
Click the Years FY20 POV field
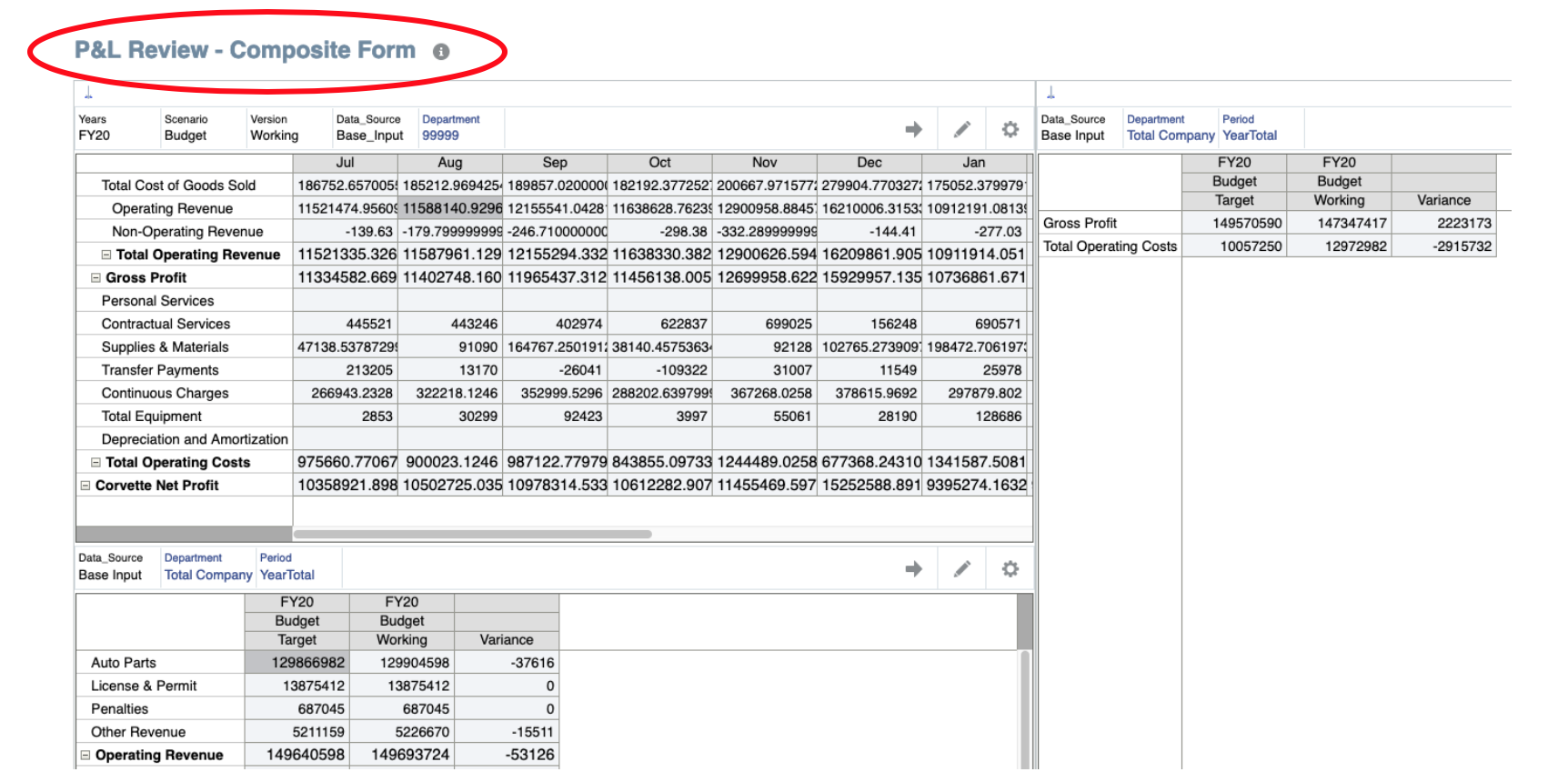pyautogui.click(x=116, y=127)
